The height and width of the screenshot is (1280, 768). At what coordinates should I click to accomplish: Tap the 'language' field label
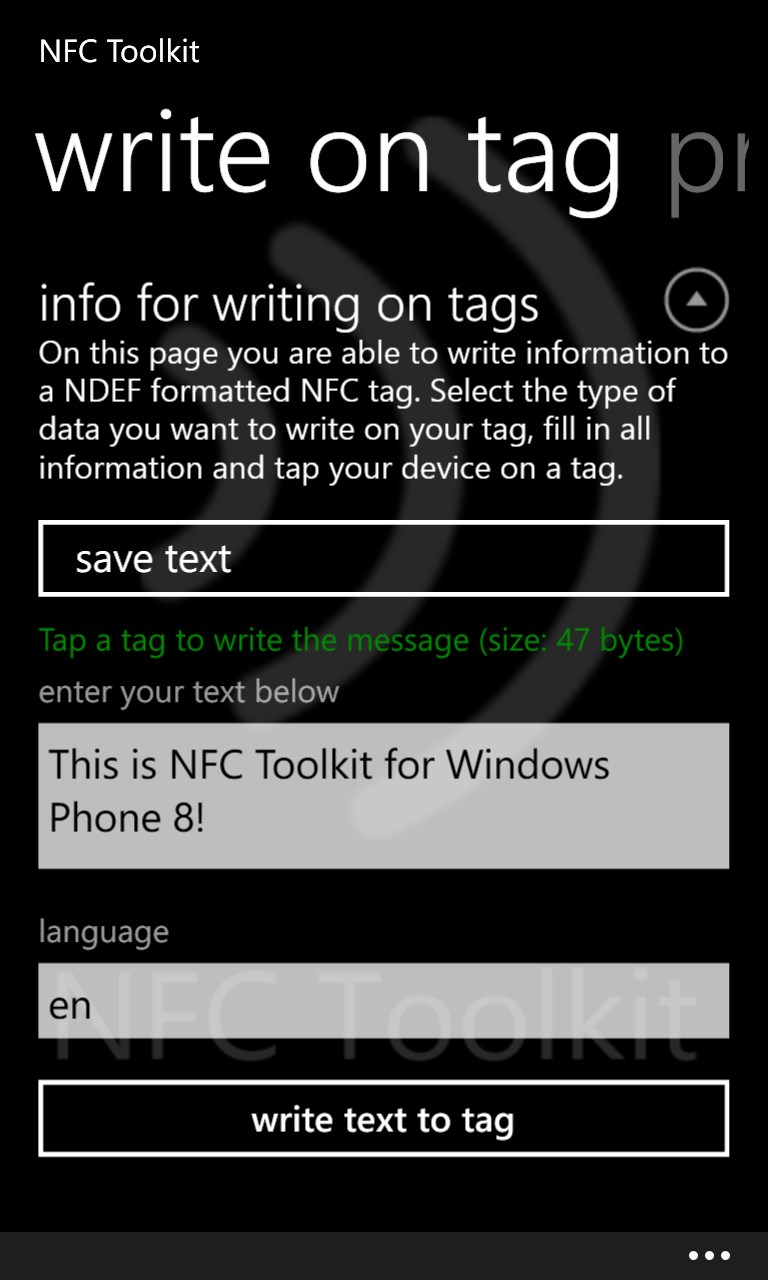[x=104, y=932]
